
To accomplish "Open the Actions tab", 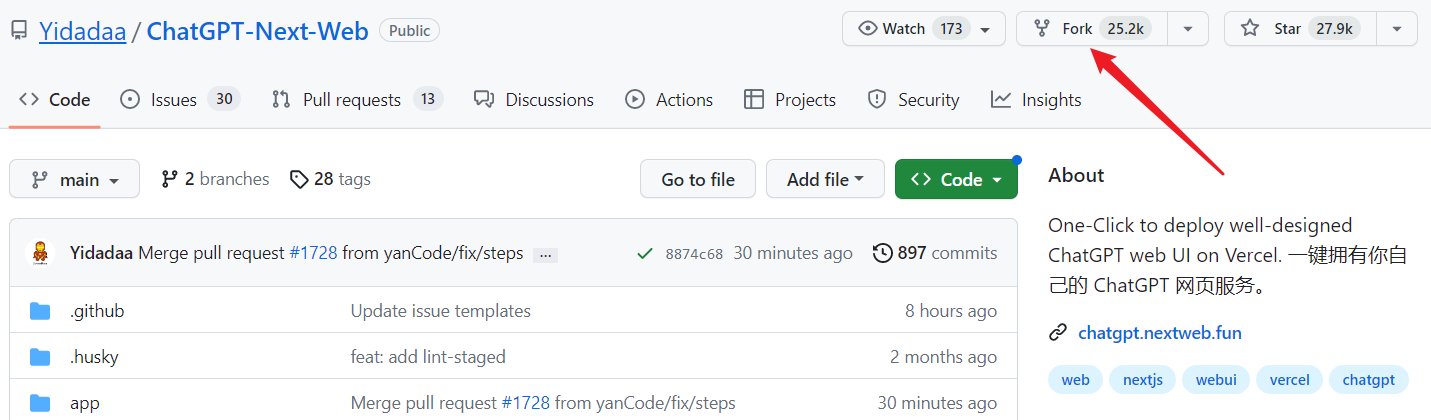I will tap(669, 100).
